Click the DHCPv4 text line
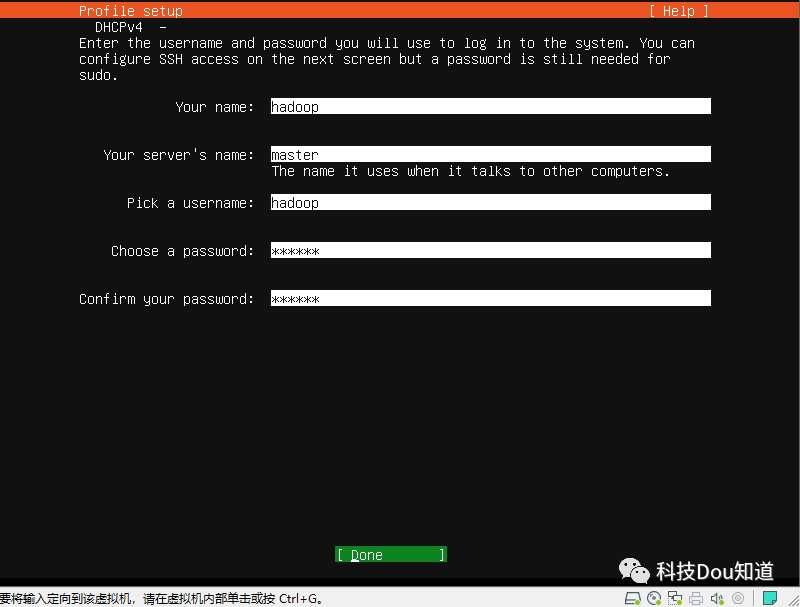The image size is (800, 607). pyautogui.click(x=131, y=27)
